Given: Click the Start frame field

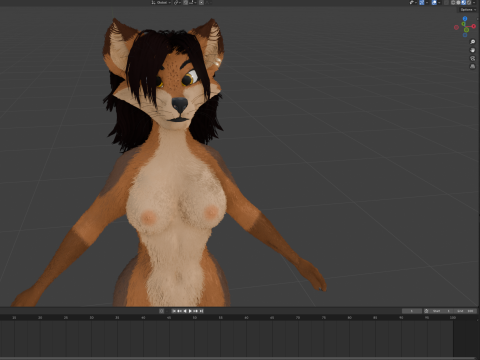Looking at the screenshot, I should coord(441,311).
